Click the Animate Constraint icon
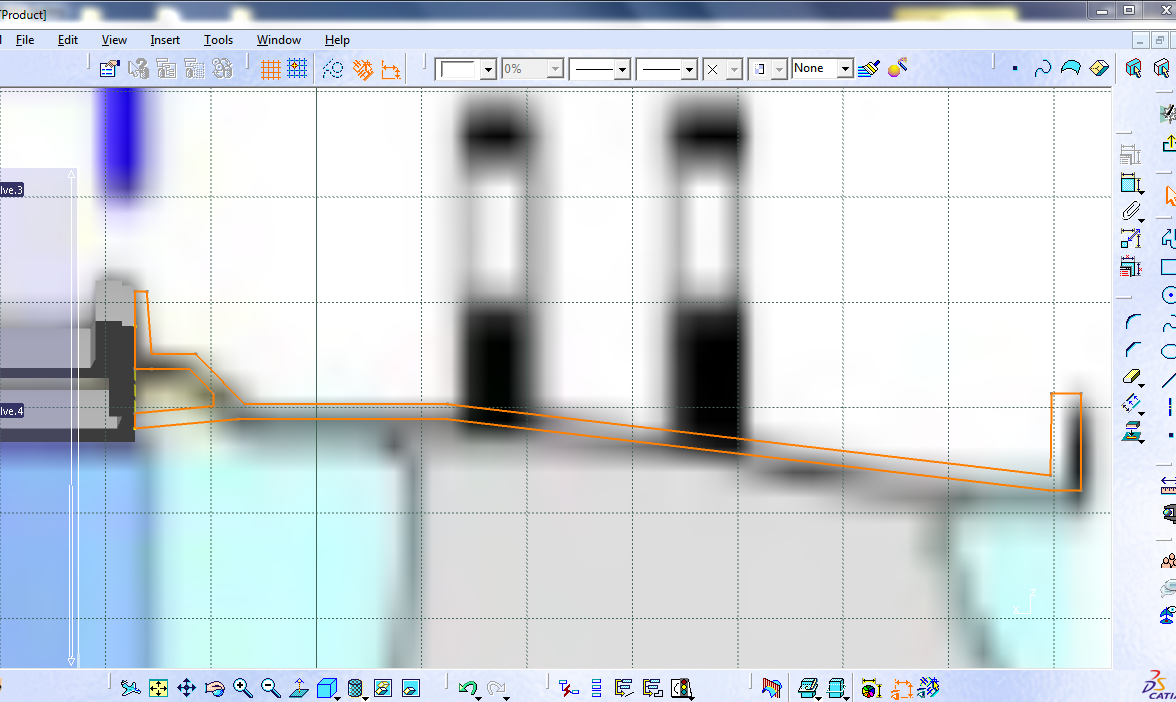The image size is (1176, 702). 1130,238
